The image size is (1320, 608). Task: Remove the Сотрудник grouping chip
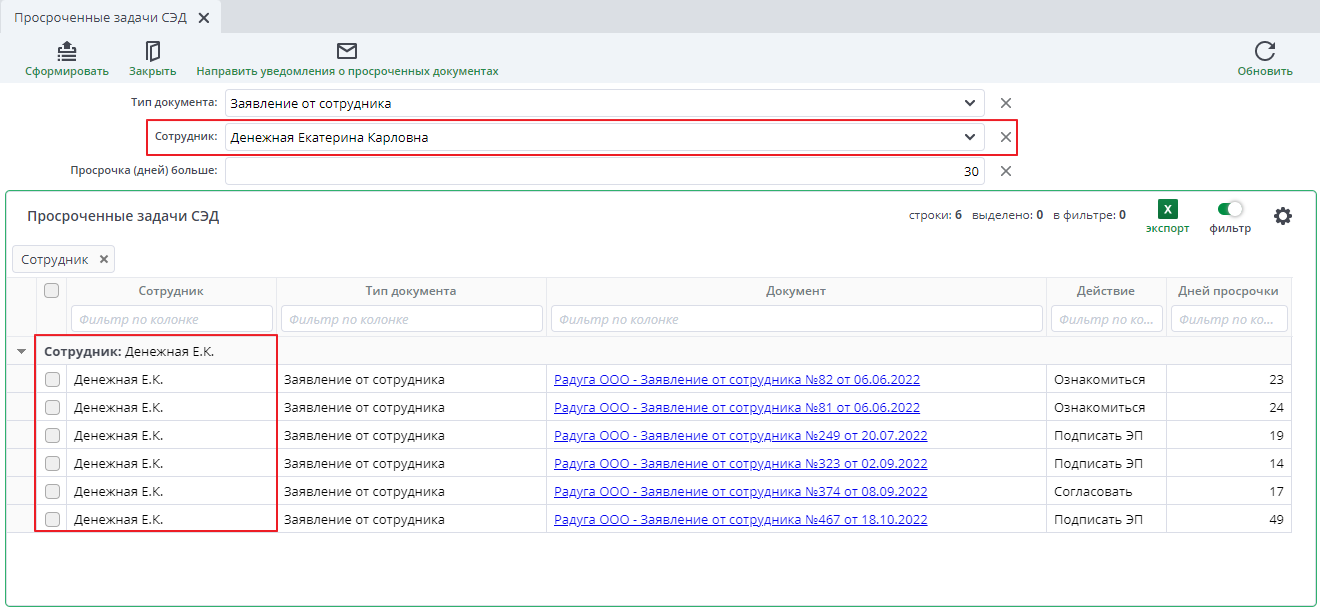103,259
